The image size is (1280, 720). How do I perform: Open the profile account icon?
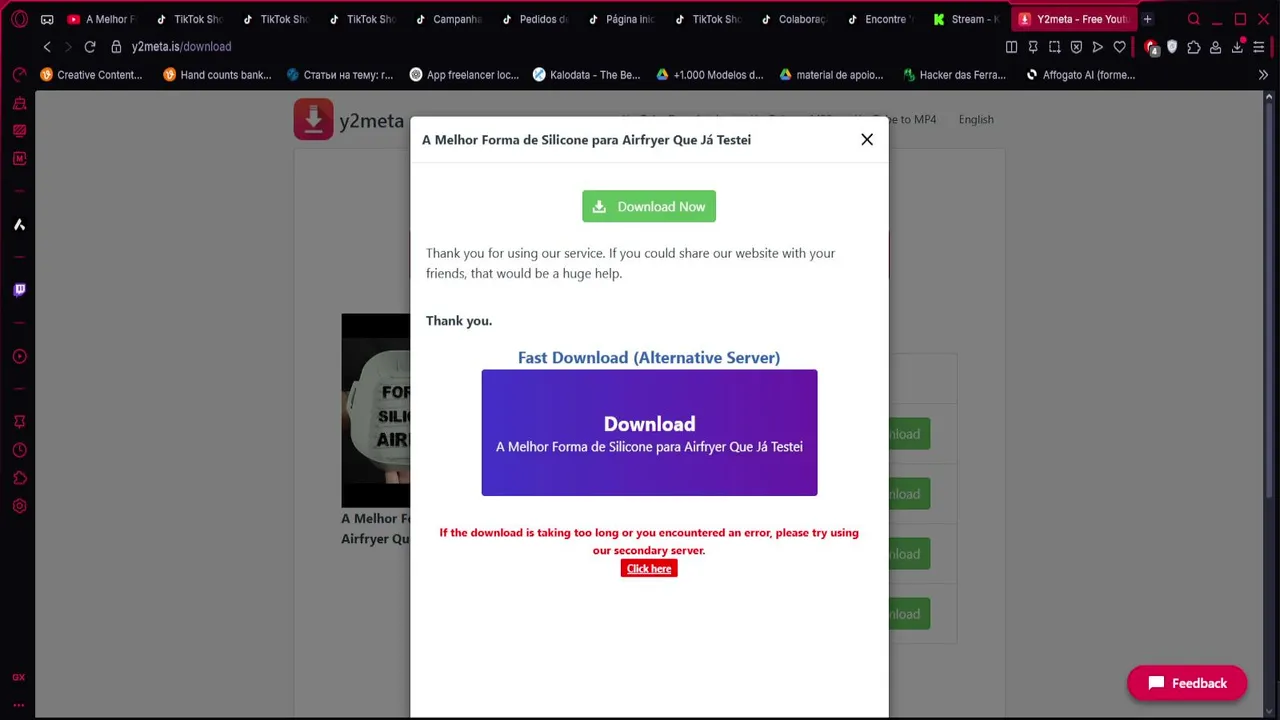click(1216, 47)
